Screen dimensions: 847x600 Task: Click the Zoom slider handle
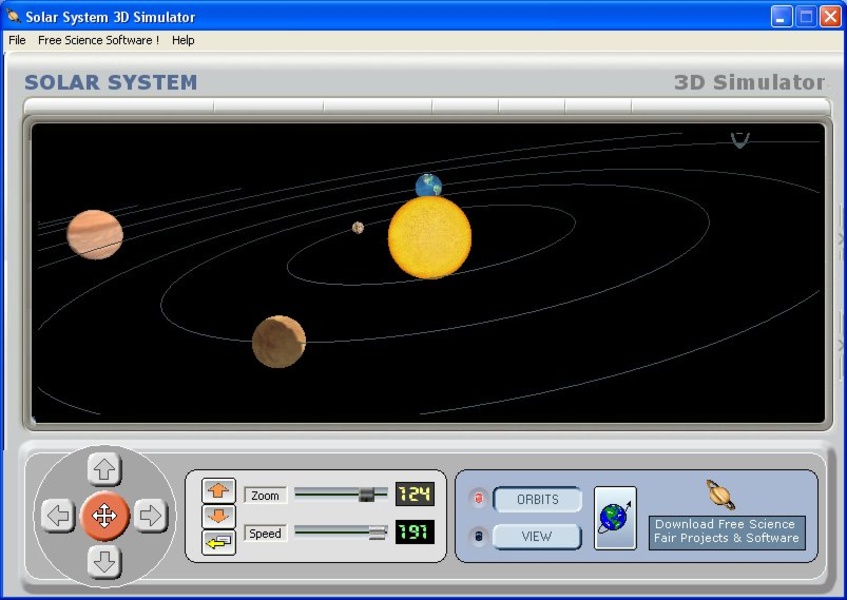click(x=366, y=494)
